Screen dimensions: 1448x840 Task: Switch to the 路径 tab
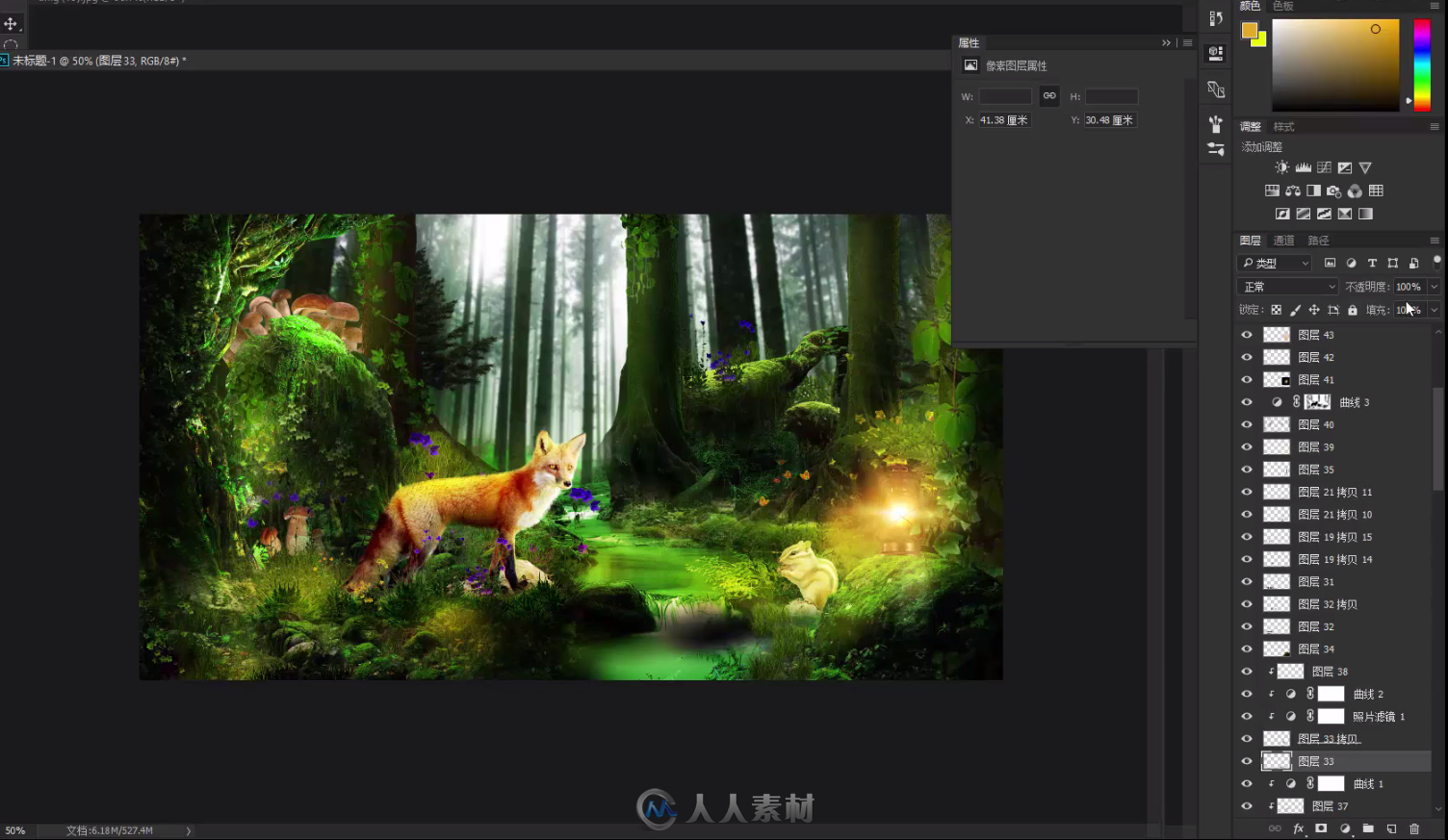(1319, 241)
